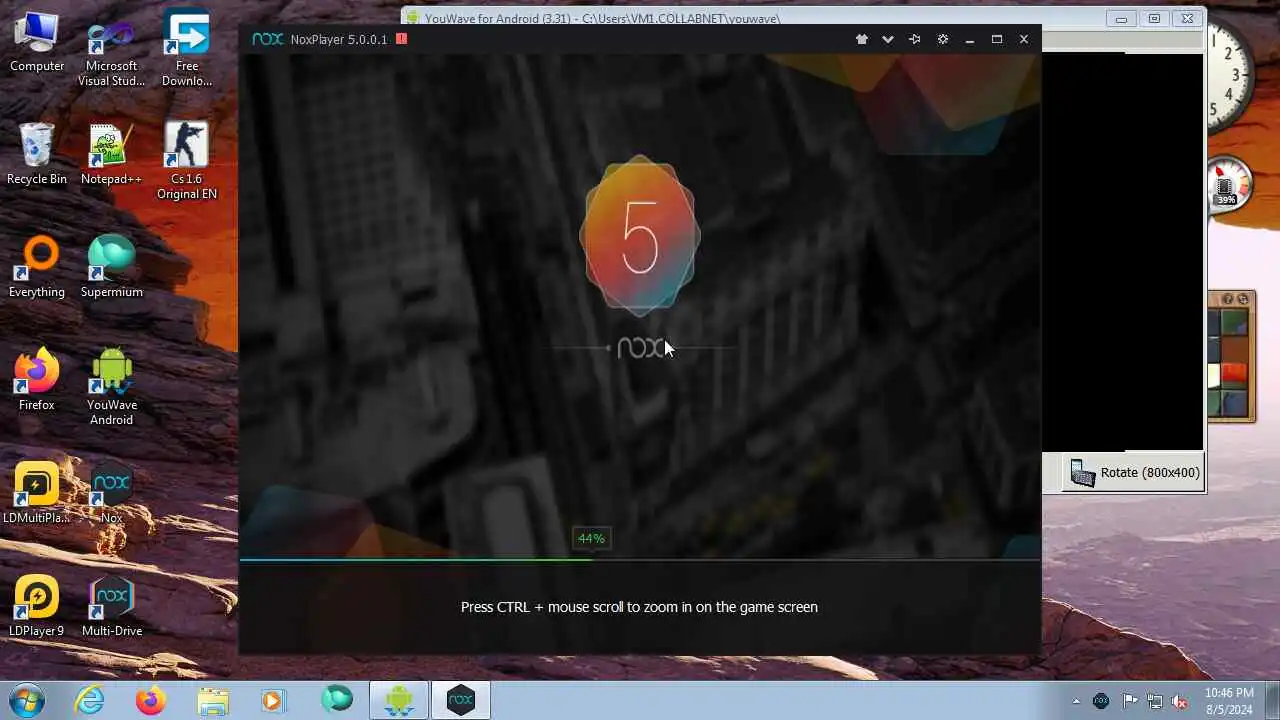Open the Computer desktop icon
Viewport: 1280px width, 720px height.
(37, 40)
